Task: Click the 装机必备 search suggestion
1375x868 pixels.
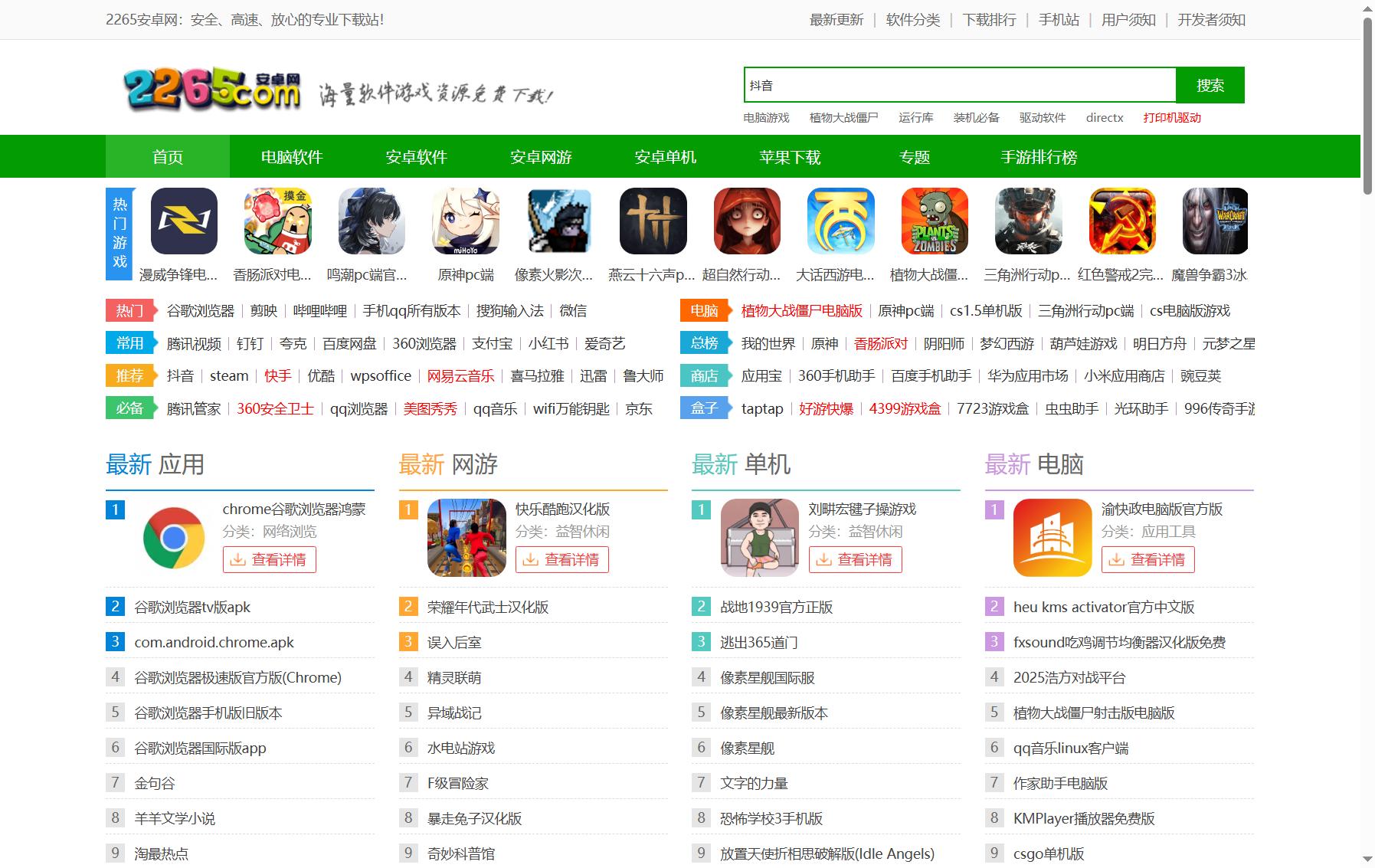Action: (976, 117)
